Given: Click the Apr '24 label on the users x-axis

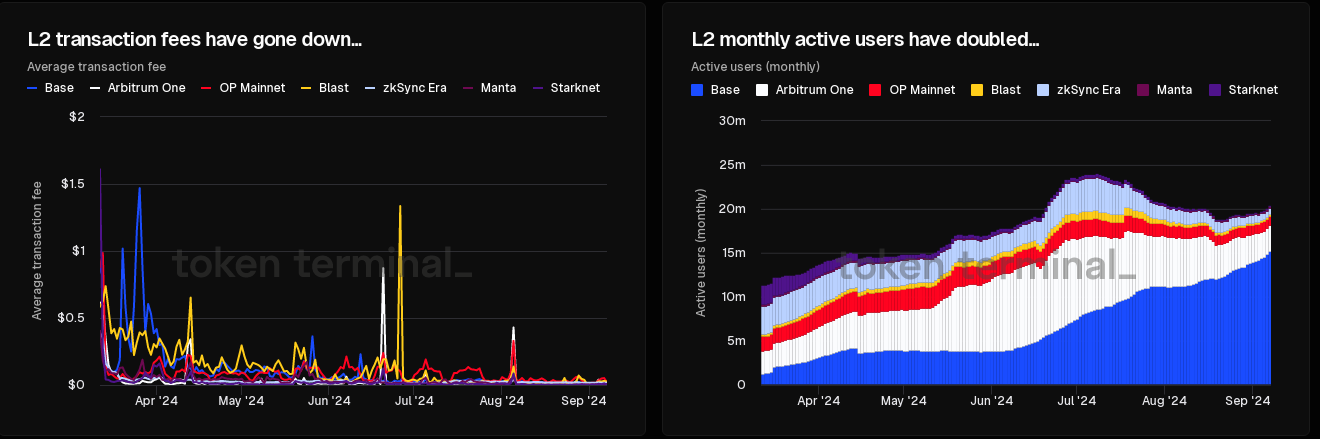Looking at the screenshot, I should click(x=819, y=401).
